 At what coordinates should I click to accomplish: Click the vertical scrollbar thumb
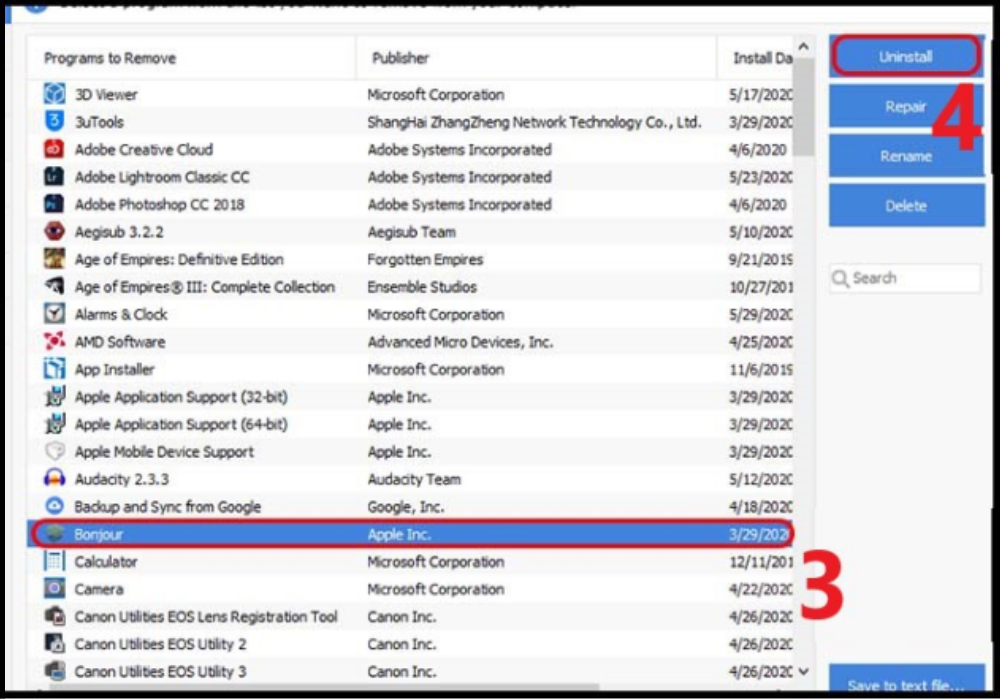tap(804, 106)
